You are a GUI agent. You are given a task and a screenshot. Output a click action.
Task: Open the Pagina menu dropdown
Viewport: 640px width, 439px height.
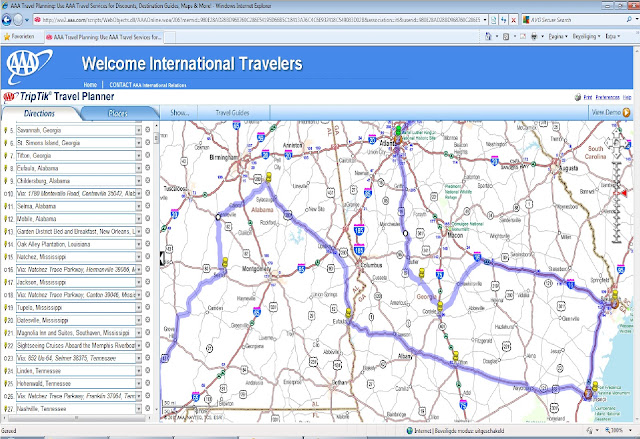point(558,36)
